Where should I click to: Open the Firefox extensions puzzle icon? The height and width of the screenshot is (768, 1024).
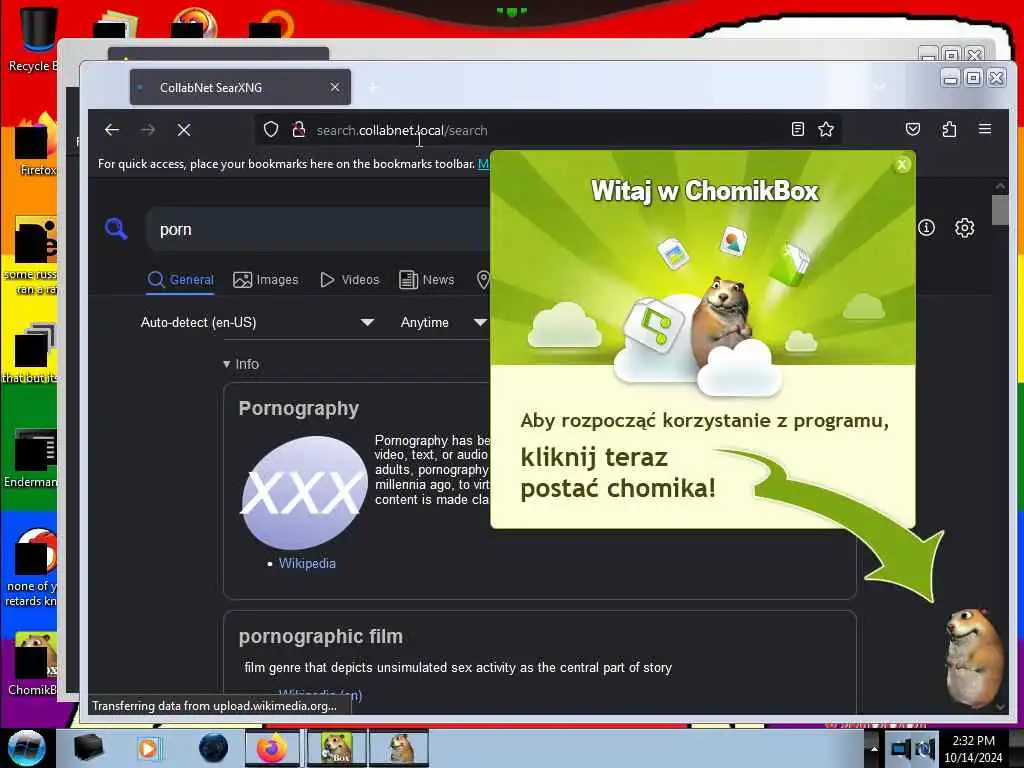pyautogui.click(x=949, y=129)
